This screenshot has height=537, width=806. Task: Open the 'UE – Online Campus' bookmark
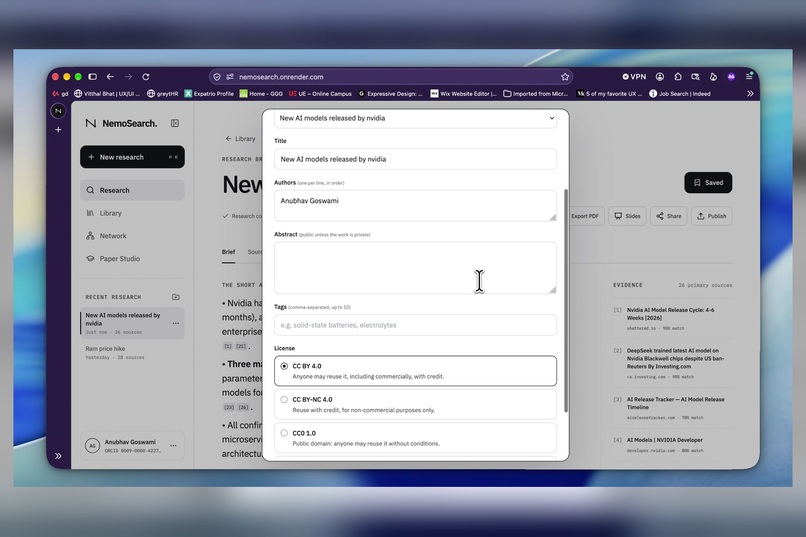(x=320, y=94)
